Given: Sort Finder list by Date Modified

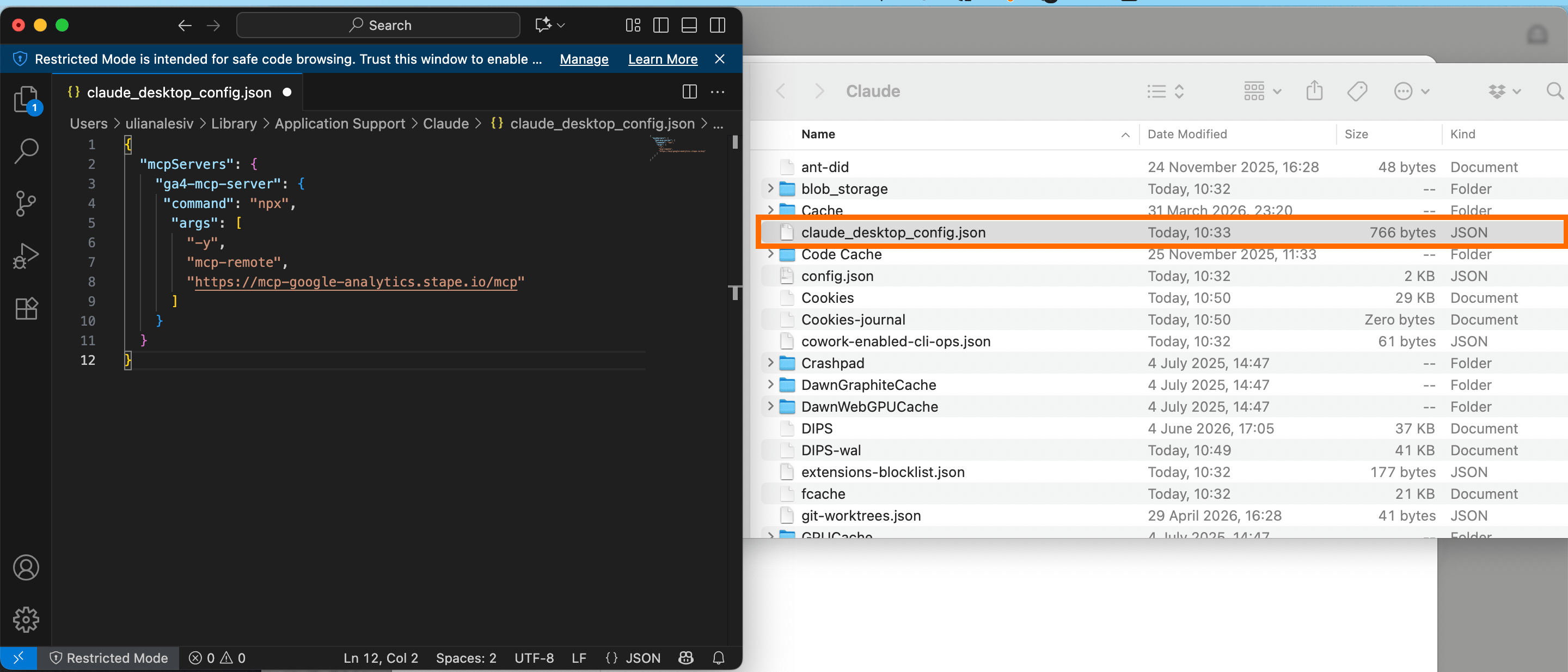Looking at the screenshot, I should click(1187, 134).
